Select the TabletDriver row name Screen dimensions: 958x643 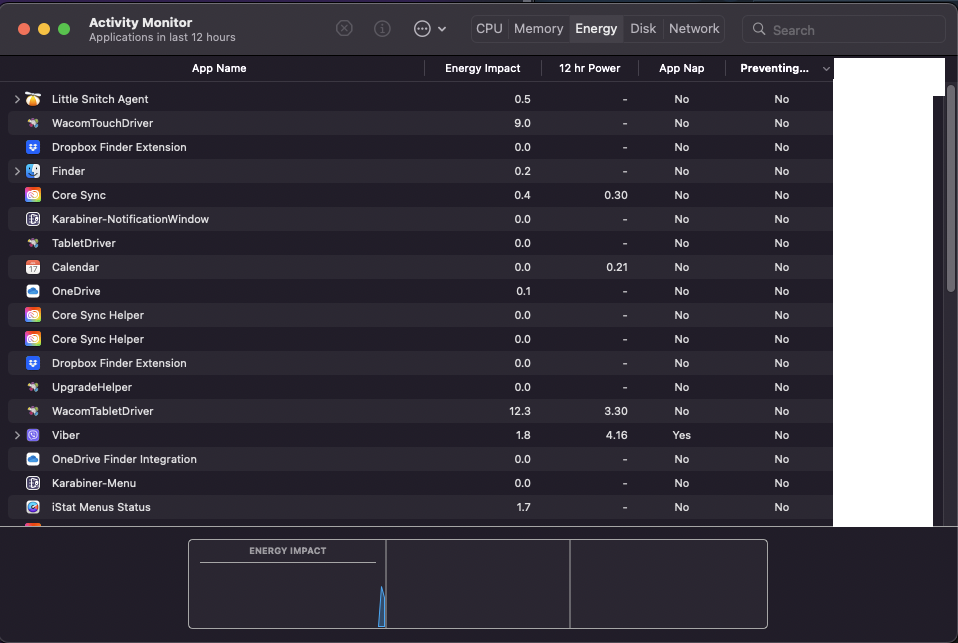pyautogui.click(x=84, y=243)
